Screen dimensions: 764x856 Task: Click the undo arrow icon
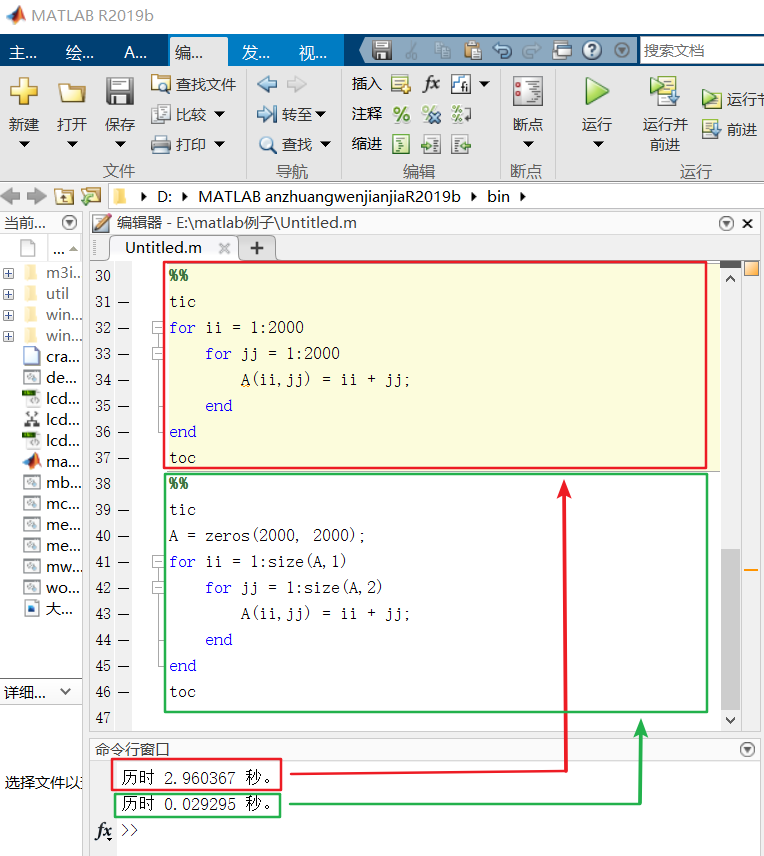point(502,50)
